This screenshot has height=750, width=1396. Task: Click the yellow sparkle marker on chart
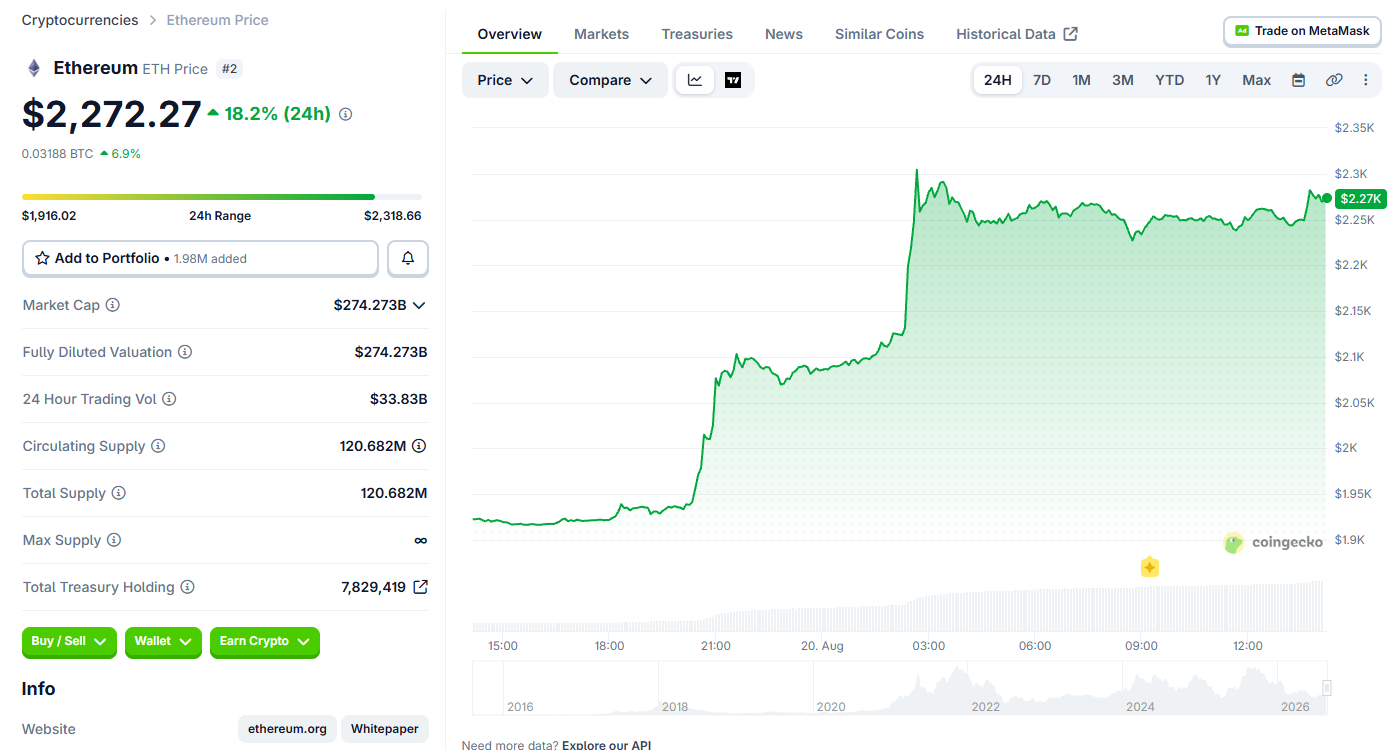coord(1150,567)
